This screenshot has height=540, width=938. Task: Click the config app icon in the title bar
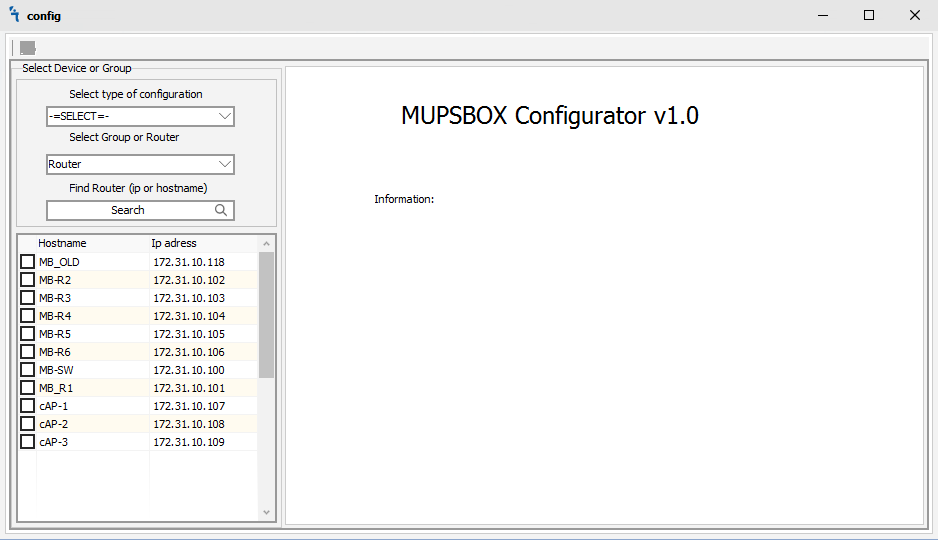14,15
